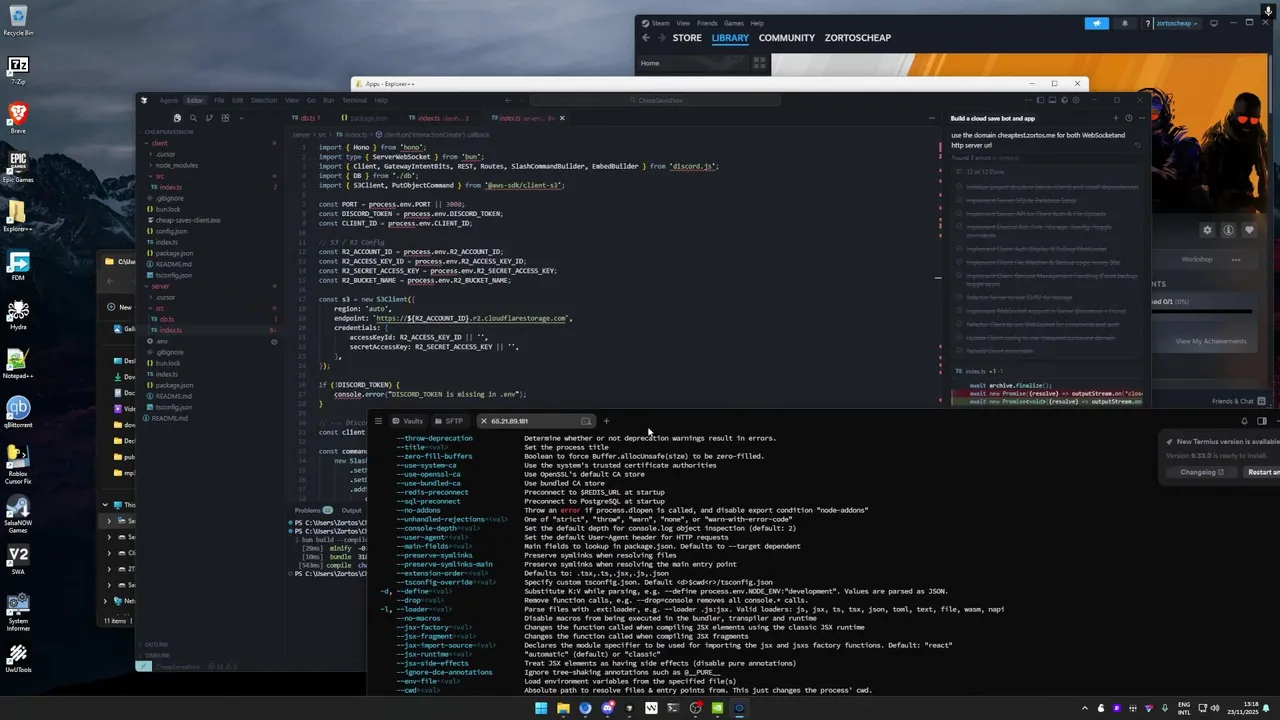Open the Terminal menu in Cursor
Image resolution: width=1280 pixels, height=720 pixels.
pos(354,100)
